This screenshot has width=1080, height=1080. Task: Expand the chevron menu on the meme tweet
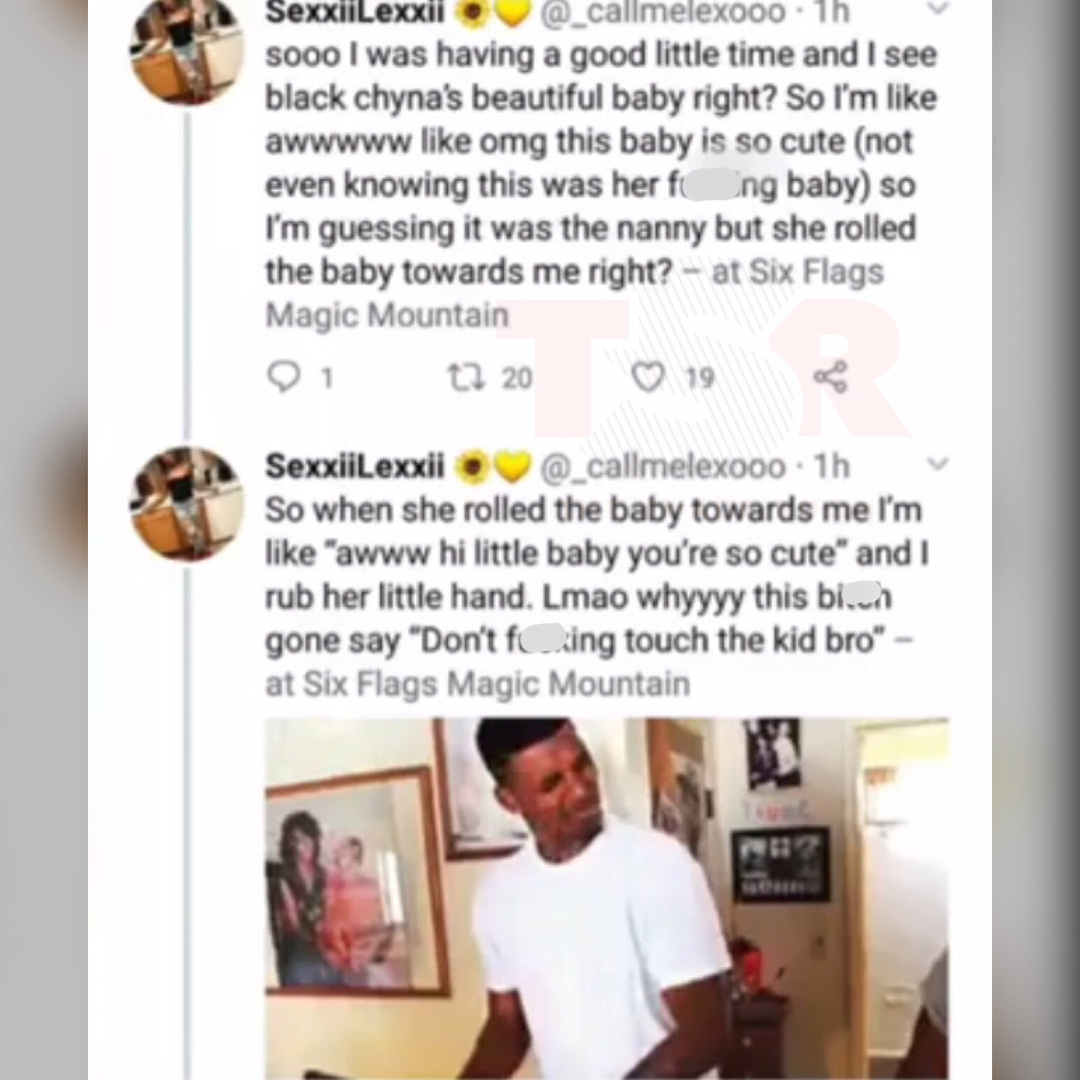(938, 464)
